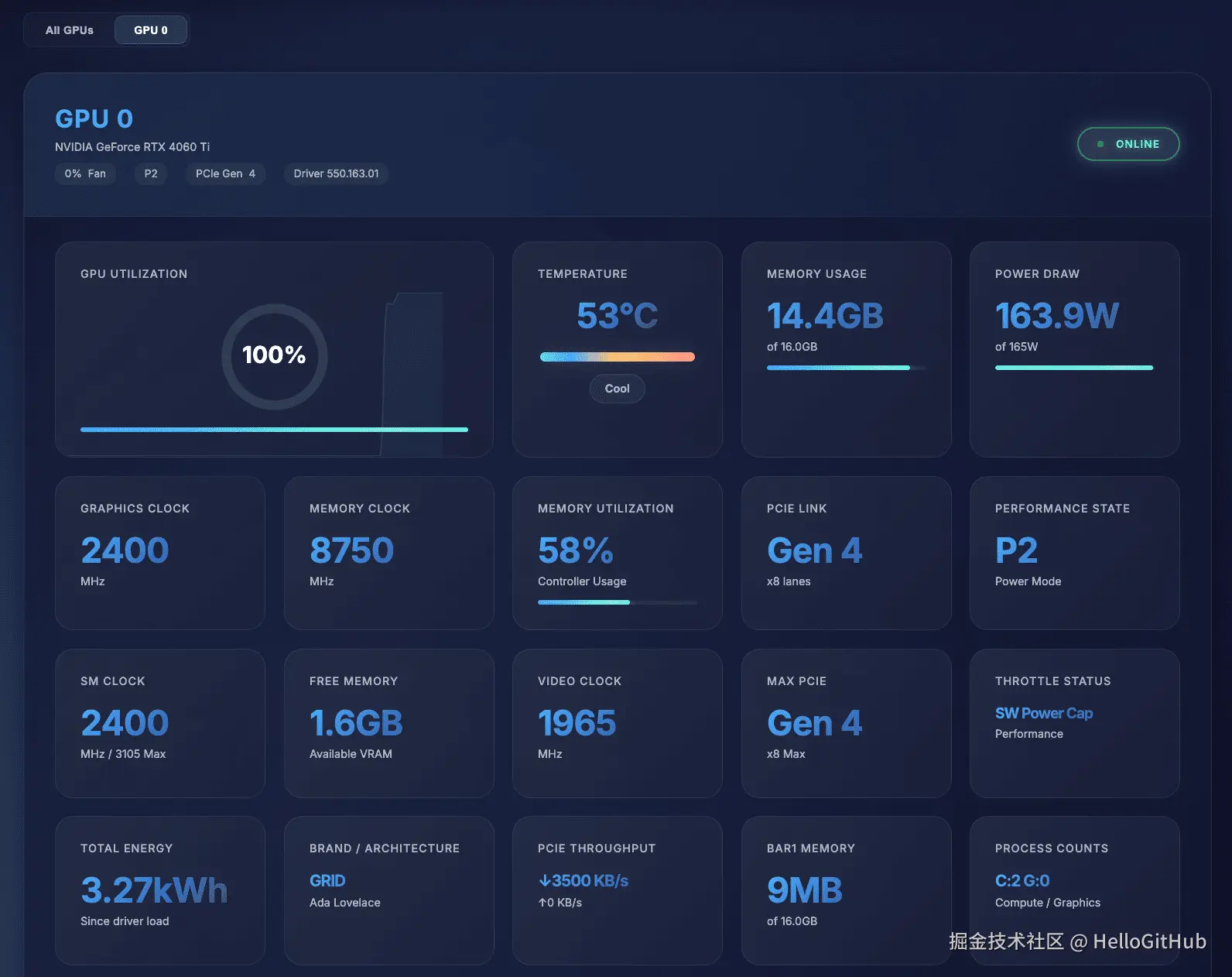Click the "BRAND / ARCHITECTURE" card title
Screen dimensions: 1232x977
(x=385, y=848)
